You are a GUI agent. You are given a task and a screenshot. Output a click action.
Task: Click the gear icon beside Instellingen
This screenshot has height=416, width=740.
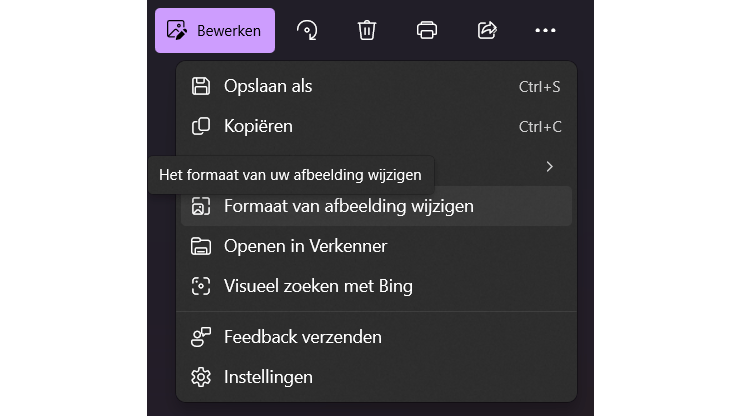201,377
